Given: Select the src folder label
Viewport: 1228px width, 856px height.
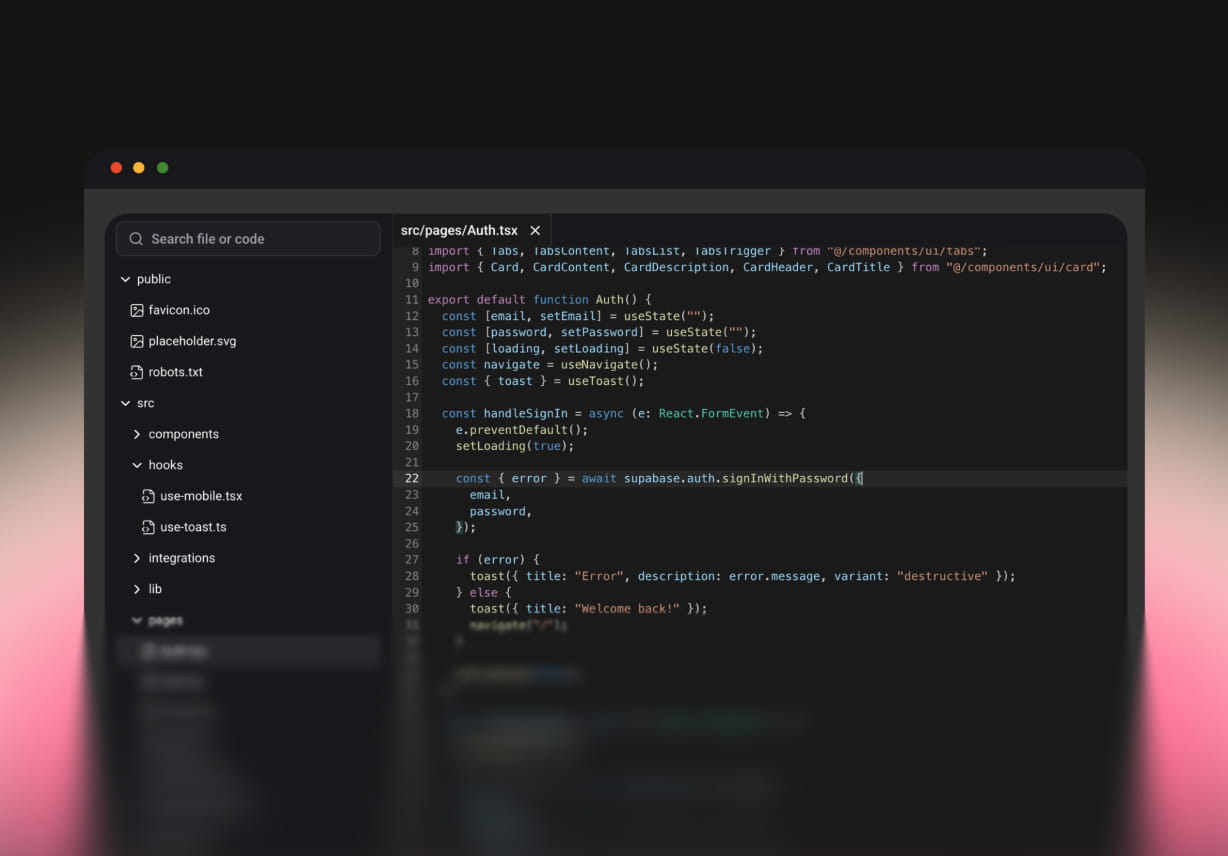Looking at the screenshot, I should tap(146, 403).
